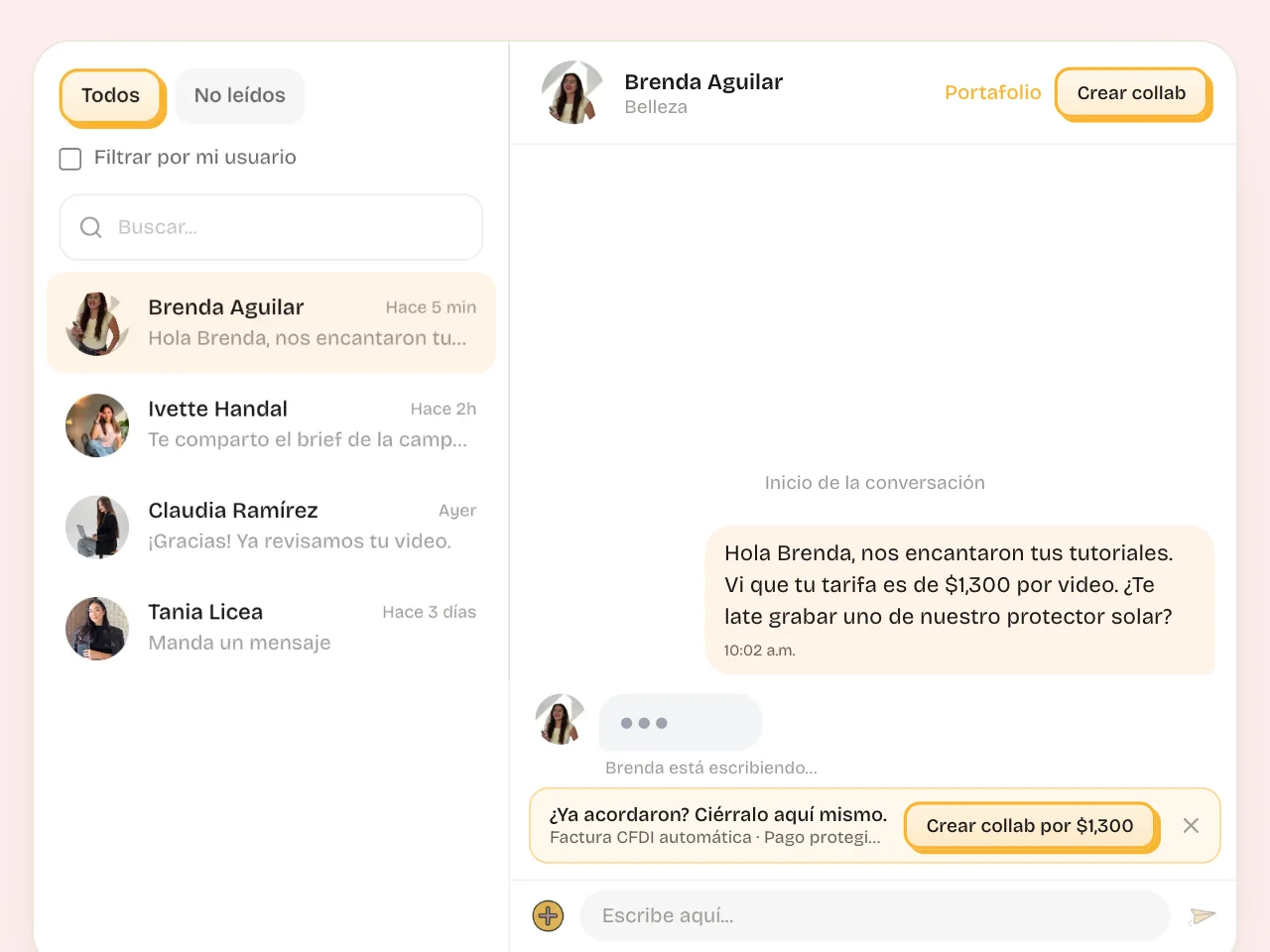Click Hace 3 días timestamp
The width and height of the screenshot is (1270, 952).
coord(430,612)
